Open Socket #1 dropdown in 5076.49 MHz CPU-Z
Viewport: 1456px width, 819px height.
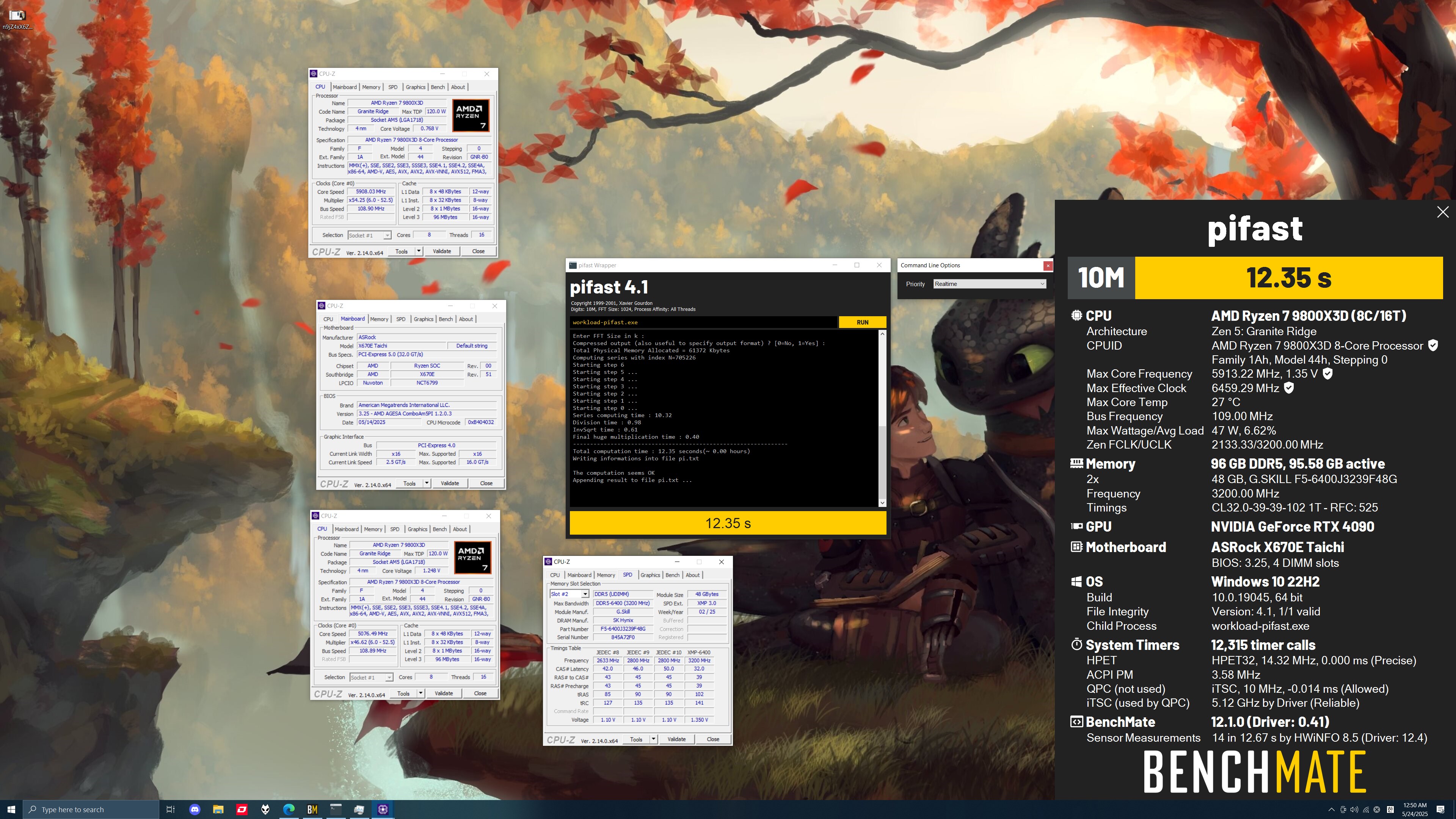(371, 677)
